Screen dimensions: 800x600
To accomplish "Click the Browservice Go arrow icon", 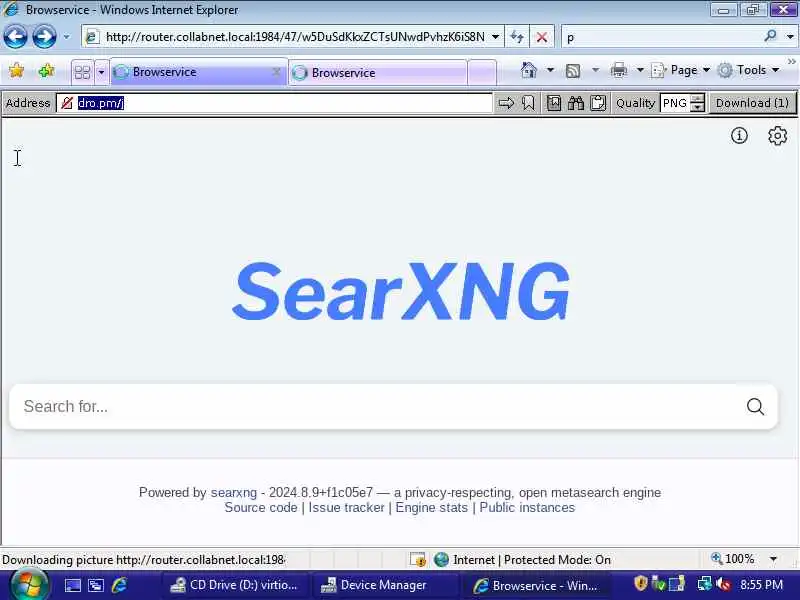I will tap(506, 103).
